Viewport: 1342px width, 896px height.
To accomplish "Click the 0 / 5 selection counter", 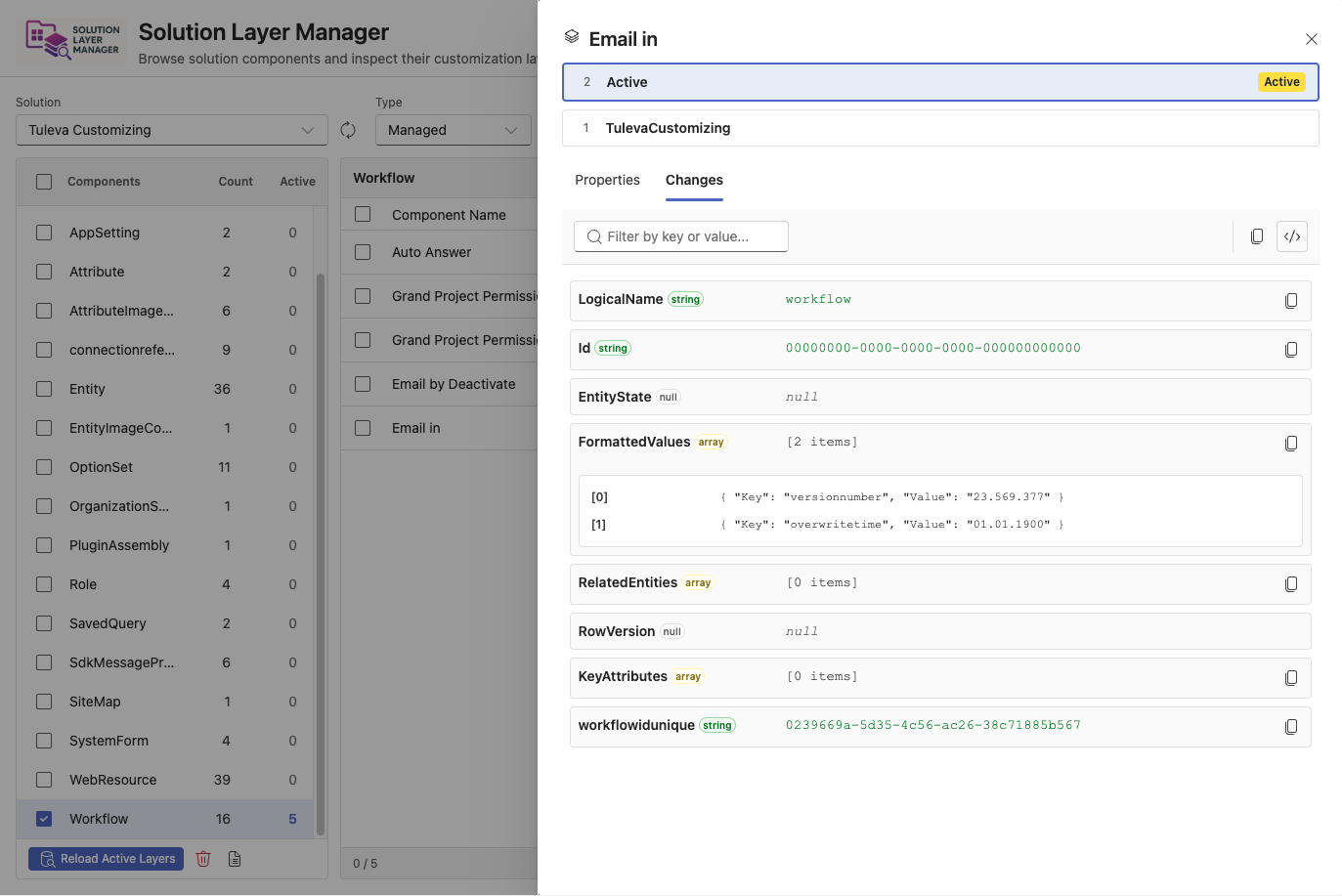I will [366, 864].
